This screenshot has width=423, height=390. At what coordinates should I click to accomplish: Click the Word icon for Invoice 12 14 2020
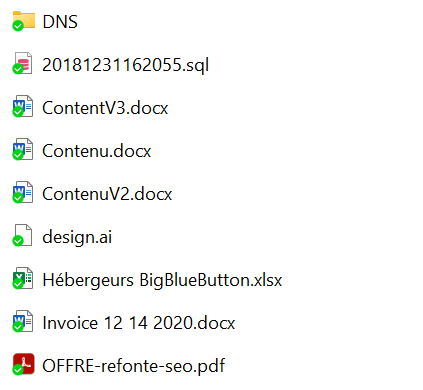point(23,321)
